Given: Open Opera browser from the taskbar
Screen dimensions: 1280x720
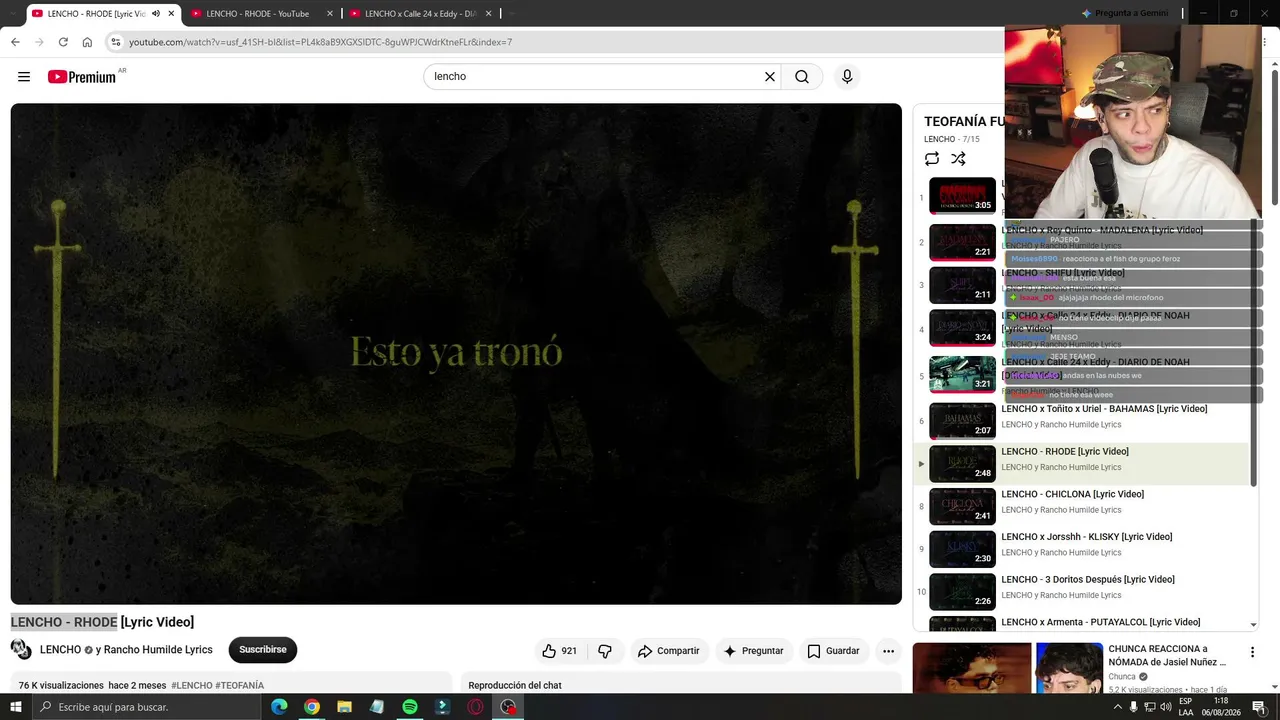Looking at the screenshot, I should pyautogui.click(x=476, y=707).
